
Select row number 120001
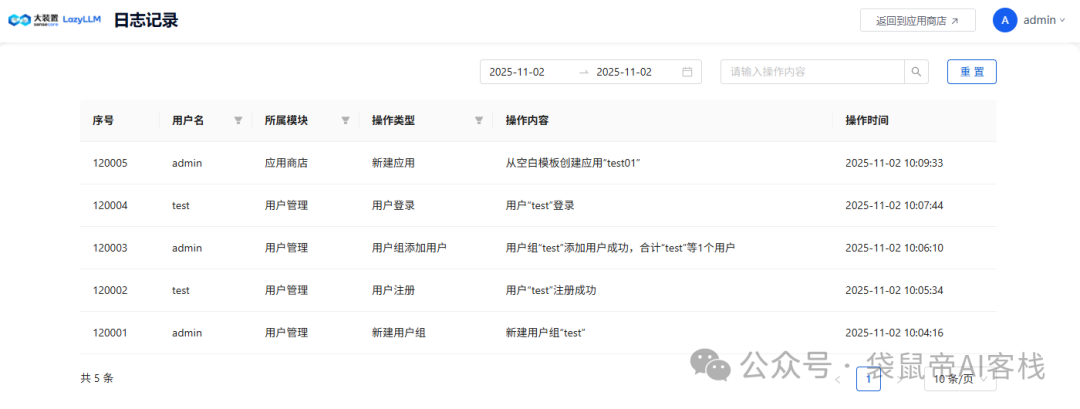pyautogui.click(x=110, y=333)
